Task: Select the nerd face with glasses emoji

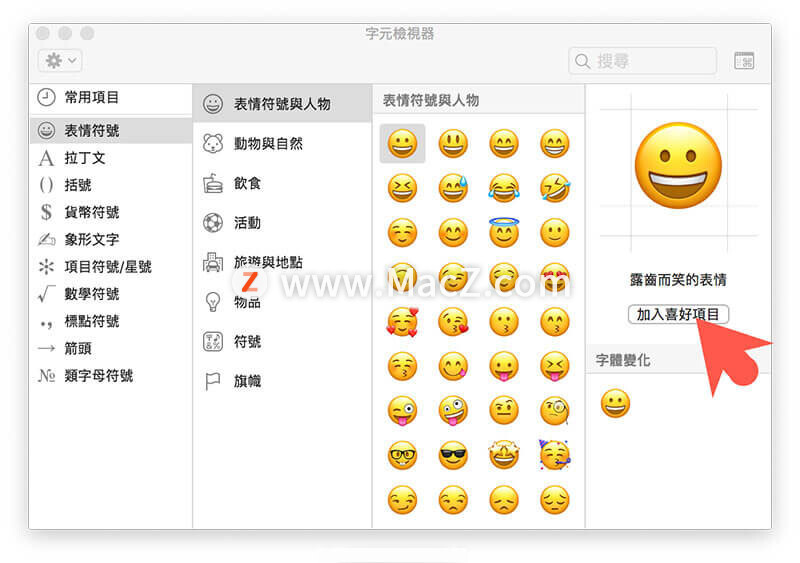Action: click(403, 455)
